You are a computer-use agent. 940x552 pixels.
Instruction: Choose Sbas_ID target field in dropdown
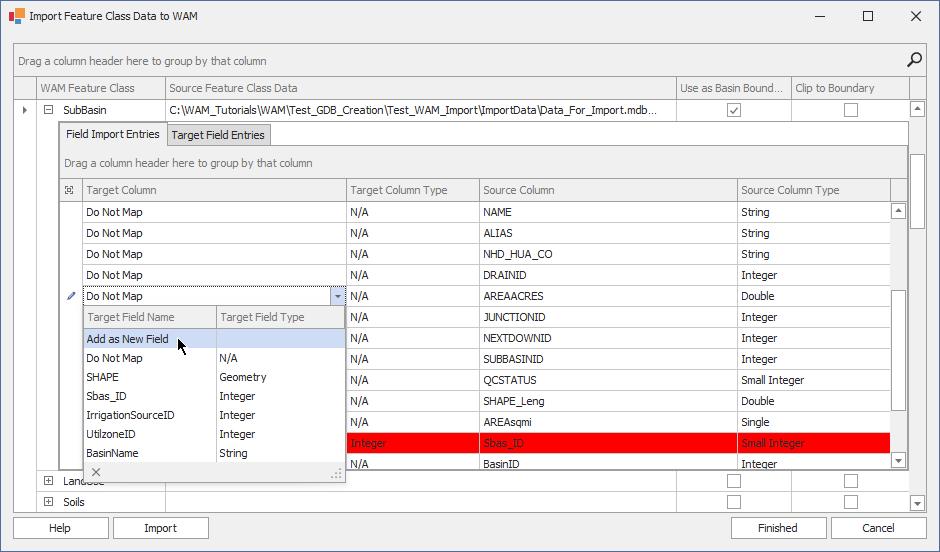[x=214, y=396]
